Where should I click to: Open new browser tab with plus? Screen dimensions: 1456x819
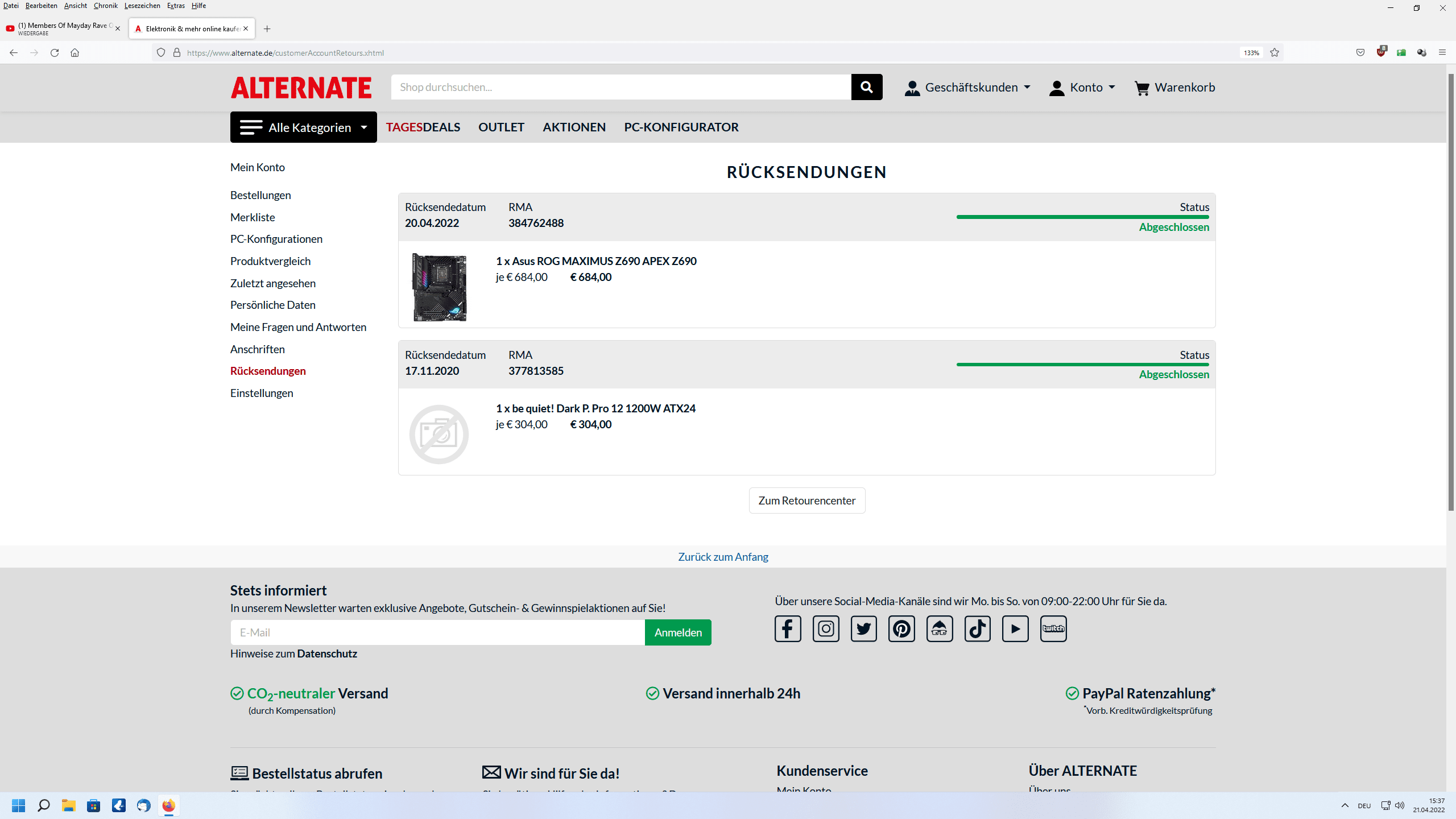[267, 29]
